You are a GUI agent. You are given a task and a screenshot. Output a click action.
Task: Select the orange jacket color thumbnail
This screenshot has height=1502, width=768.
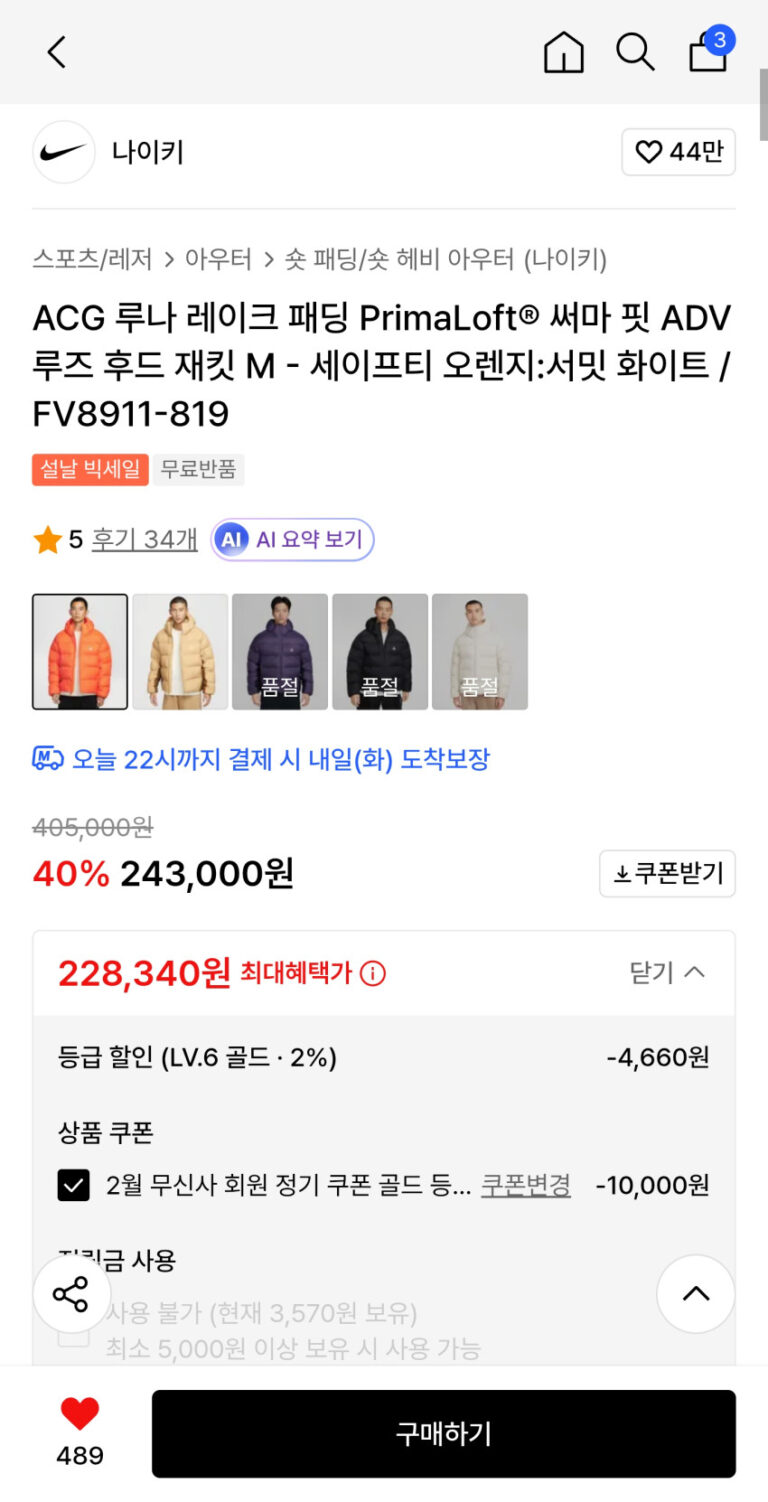pyautogui.click(x=80, y=652)
